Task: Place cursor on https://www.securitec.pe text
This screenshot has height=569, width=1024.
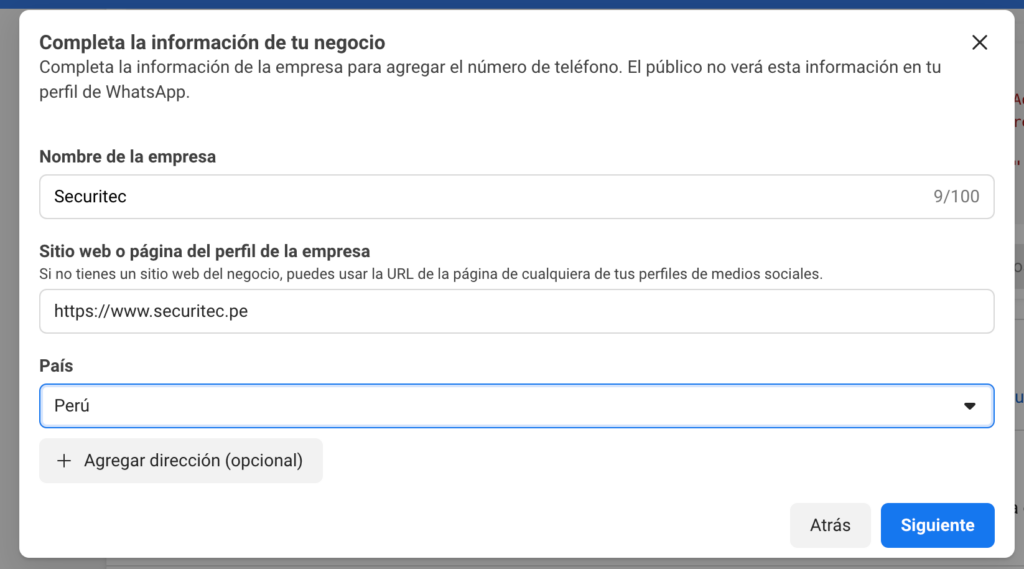Action: tap(151, 311)
